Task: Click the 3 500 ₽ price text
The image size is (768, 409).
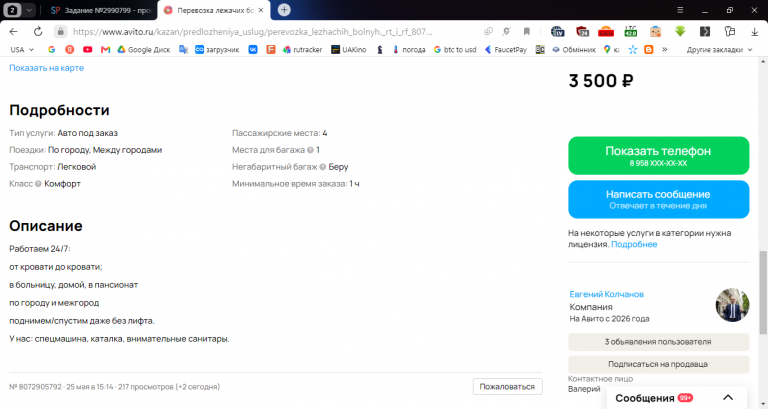Action: pos(600,81)
